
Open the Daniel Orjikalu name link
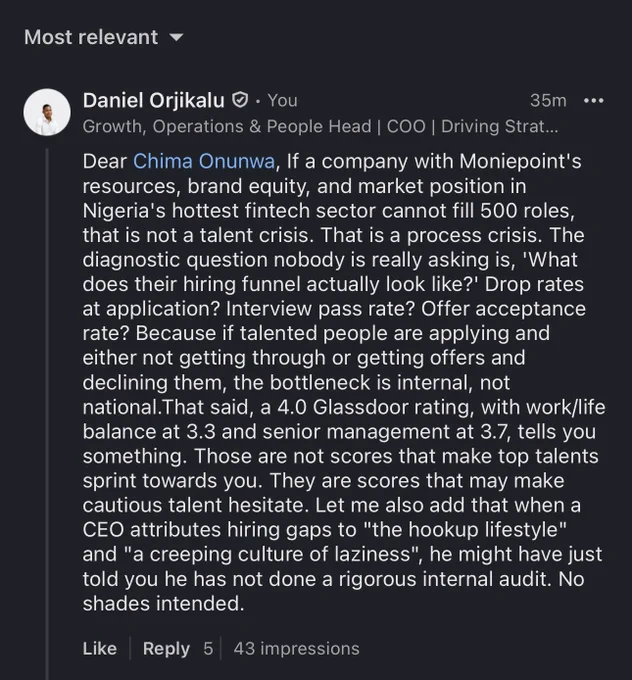pyautogui.click(x=154, y=100)
